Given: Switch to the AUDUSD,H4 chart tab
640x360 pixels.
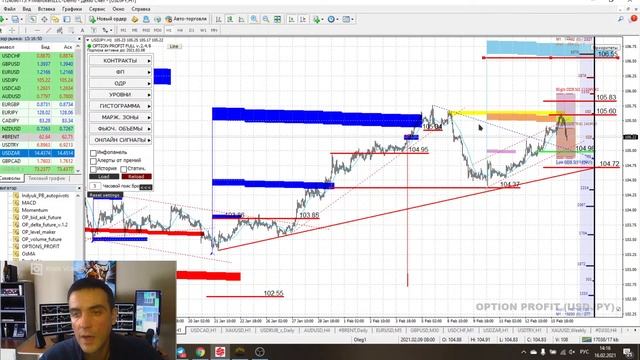Looking at the screenshot, I should click(x=317, y=330).
